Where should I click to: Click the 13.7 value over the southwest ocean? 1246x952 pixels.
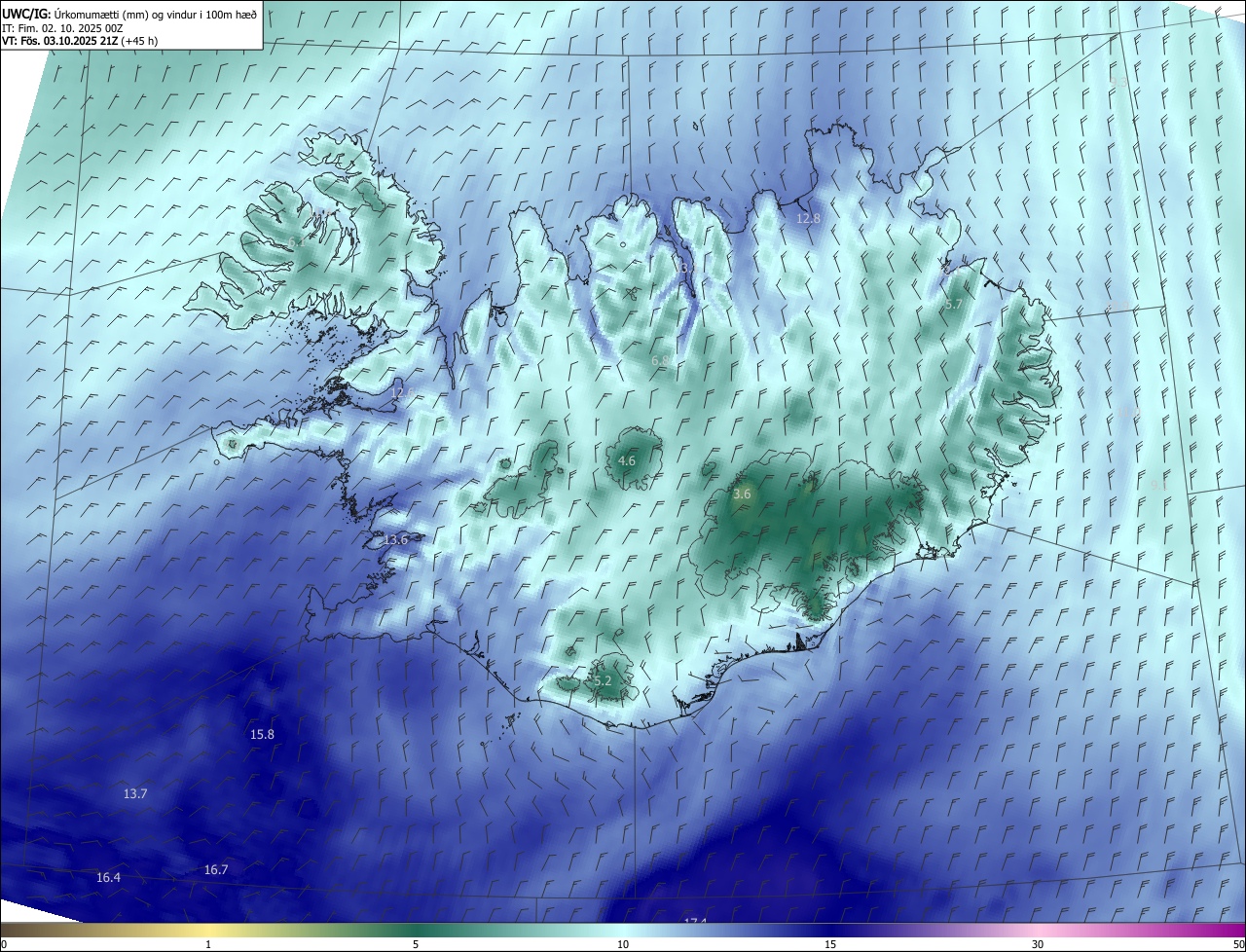click(x=135, y=794)
